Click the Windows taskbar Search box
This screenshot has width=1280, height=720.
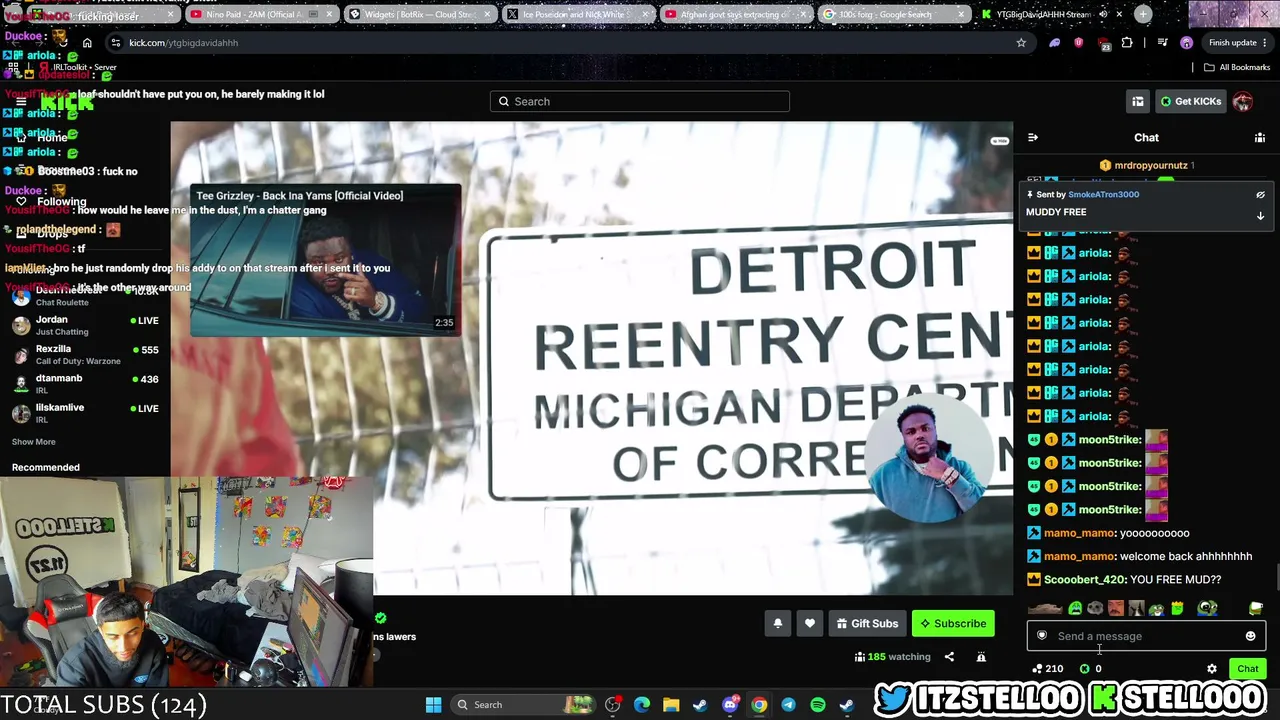(522, 705)
